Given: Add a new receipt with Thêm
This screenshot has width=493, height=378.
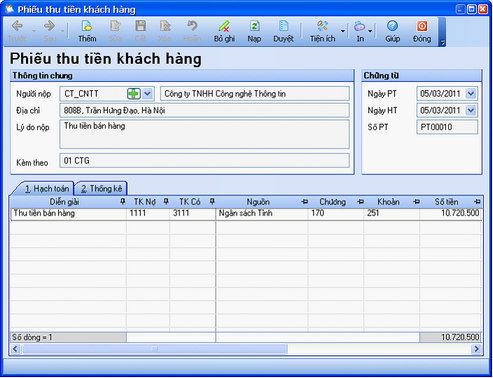Looking at the screenshot, I should [87, 31].
